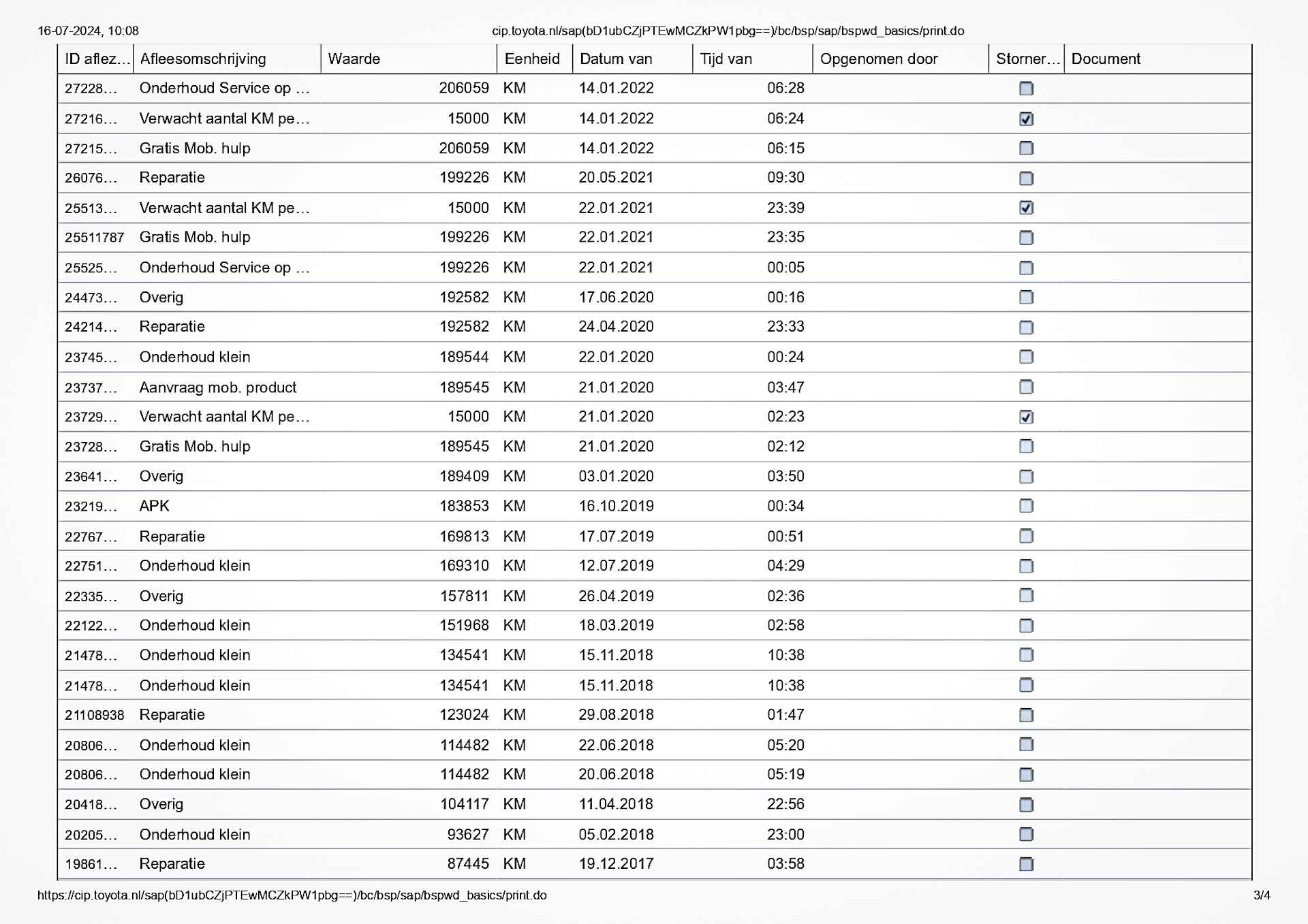Click the Afleesomschrijving column header

coord(227,59)
